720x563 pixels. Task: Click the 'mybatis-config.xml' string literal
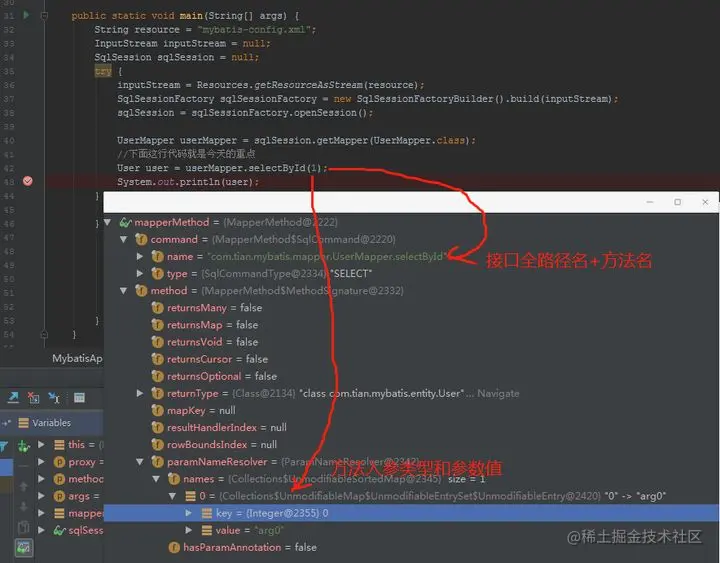pos(254,29)
